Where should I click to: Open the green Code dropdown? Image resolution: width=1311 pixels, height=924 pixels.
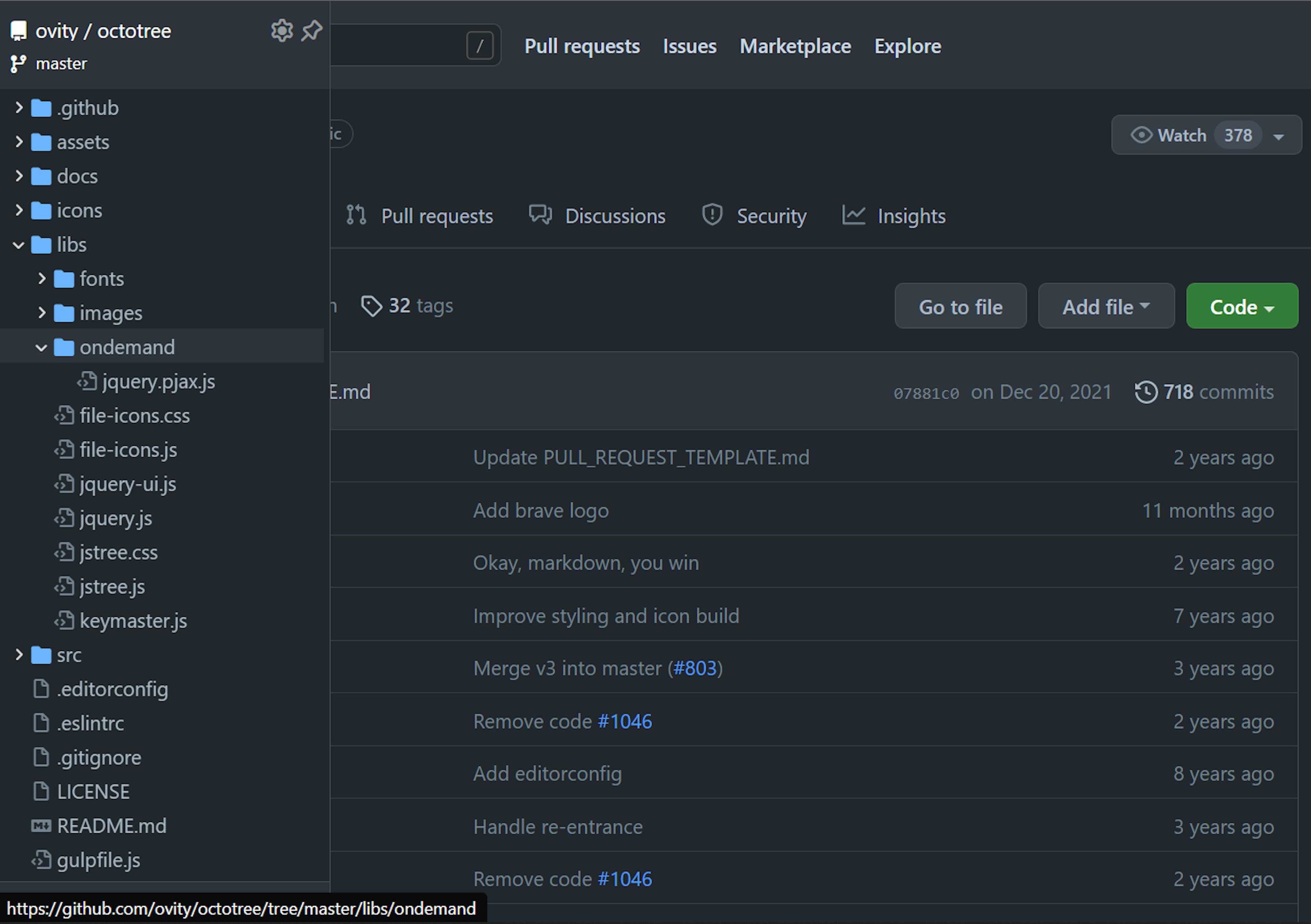1242,307
